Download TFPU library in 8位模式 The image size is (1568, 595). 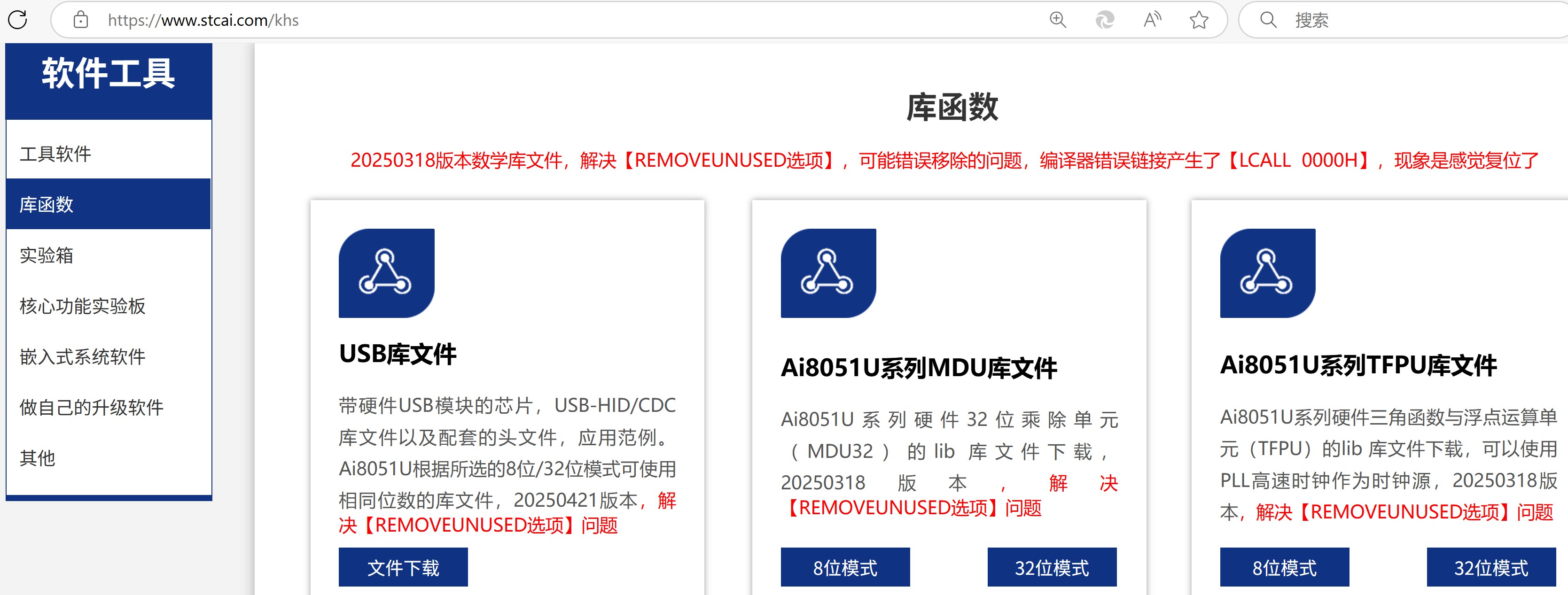point(1284,567)
